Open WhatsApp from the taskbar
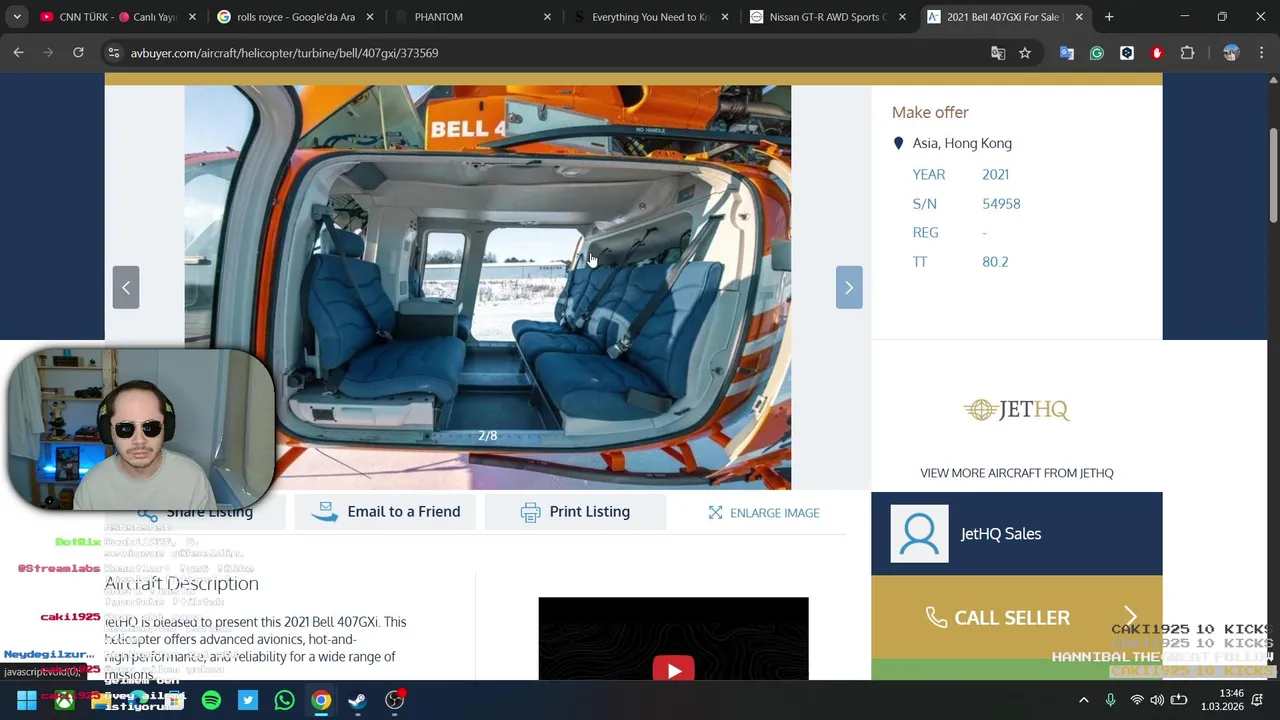The height and width of the screenshot is (720, 1280). pyautogui.click(x=285, y=700)
